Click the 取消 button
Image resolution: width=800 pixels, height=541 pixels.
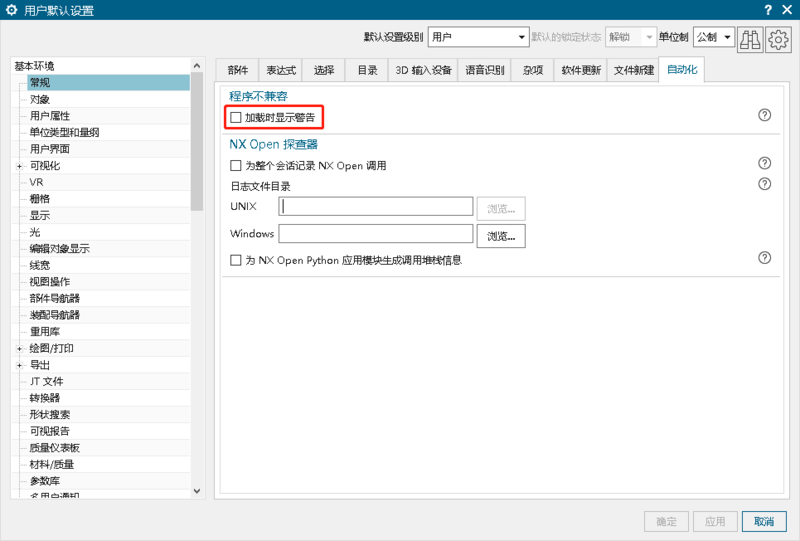[764, 522]
